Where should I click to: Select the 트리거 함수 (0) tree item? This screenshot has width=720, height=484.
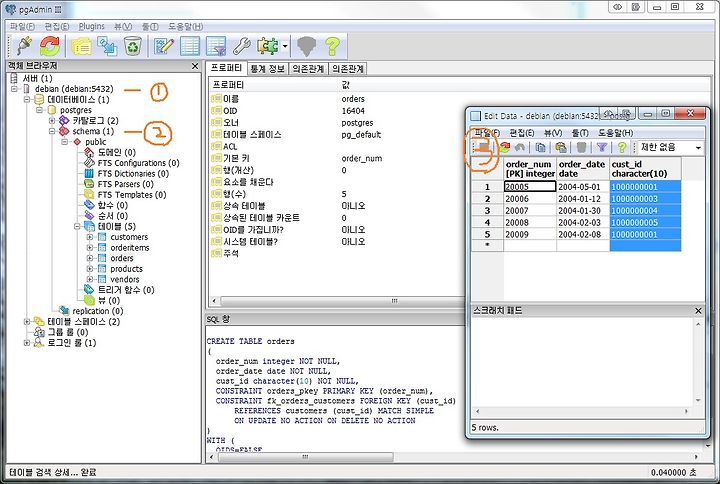tap(126, 290)
